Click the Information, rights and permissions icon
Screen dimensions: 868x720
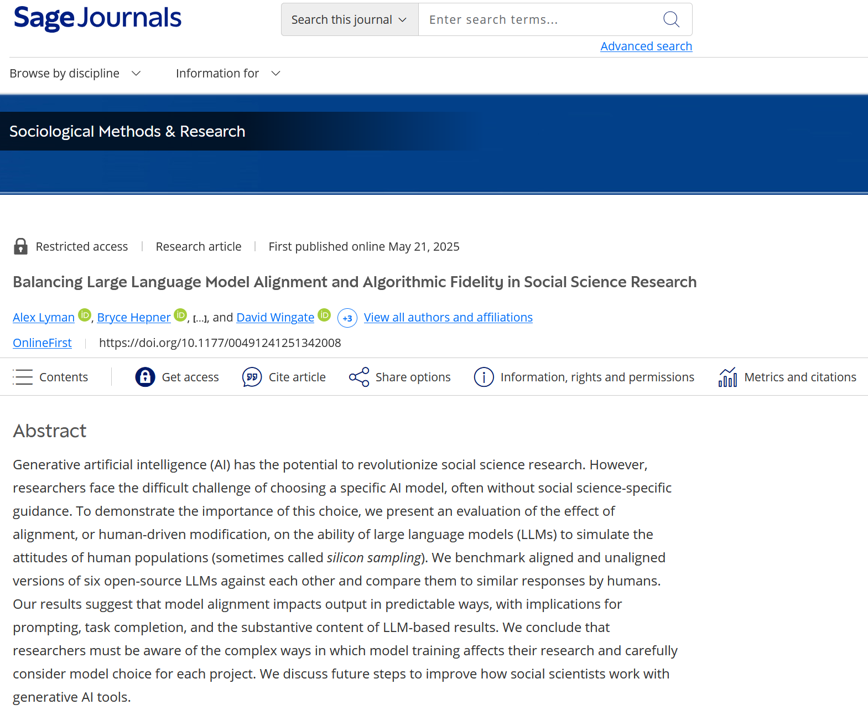pos(484,377)
